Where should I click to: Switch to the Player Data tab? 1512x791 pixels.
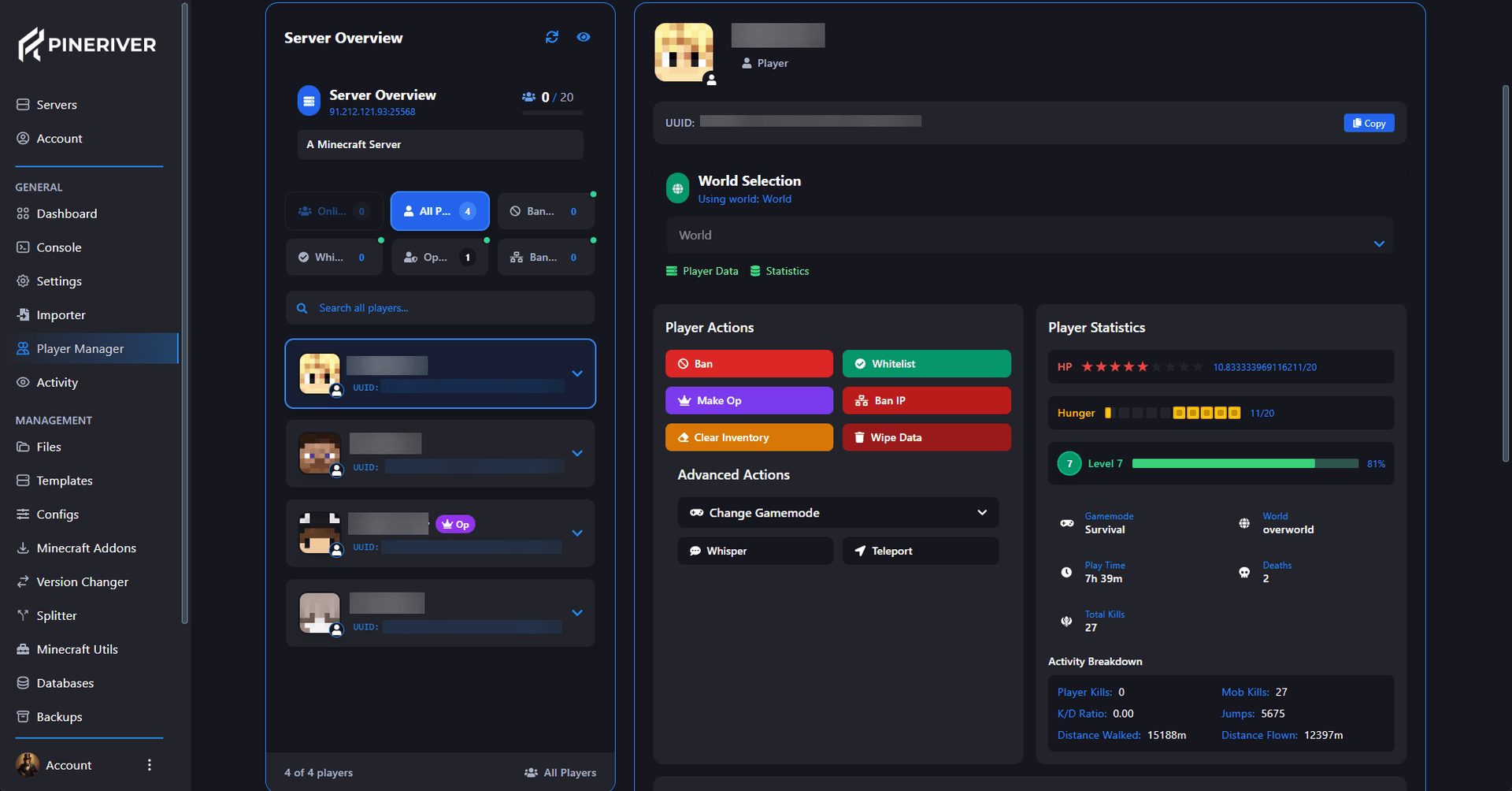(x=702, y=271)
